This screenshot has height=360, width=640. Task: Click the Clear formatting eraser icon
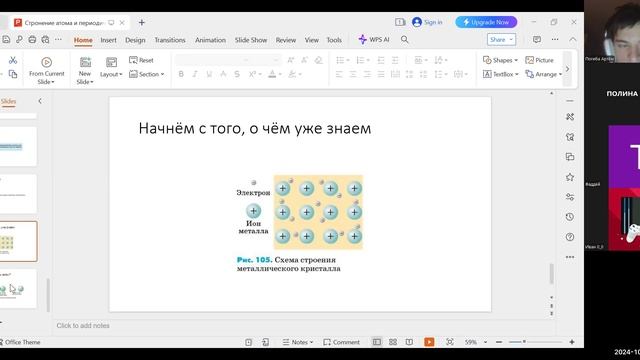(318, 60)
